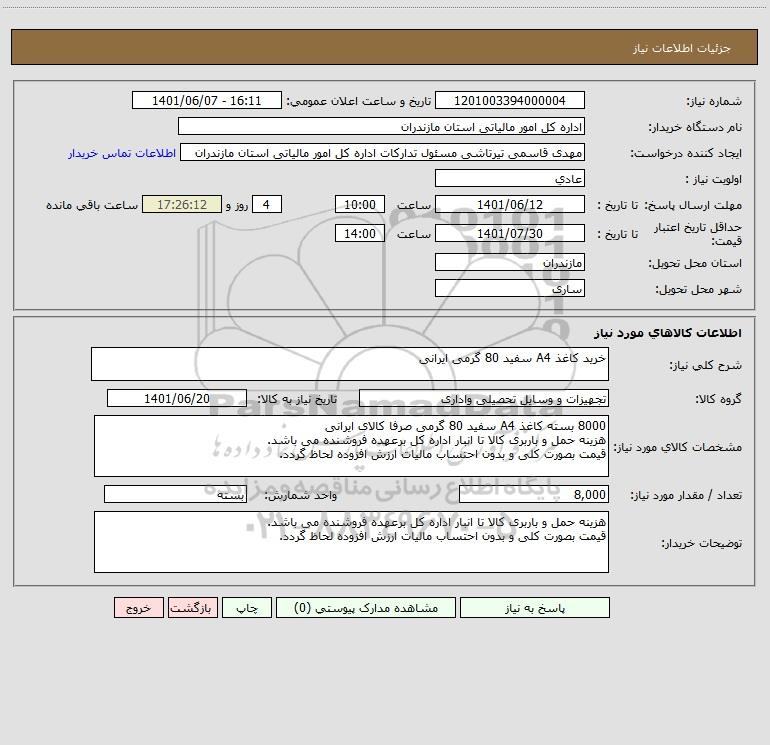Click the label ایجاد کننده درخواست
This screenshot has width=770, height=745.
click(x=686, y=154)
